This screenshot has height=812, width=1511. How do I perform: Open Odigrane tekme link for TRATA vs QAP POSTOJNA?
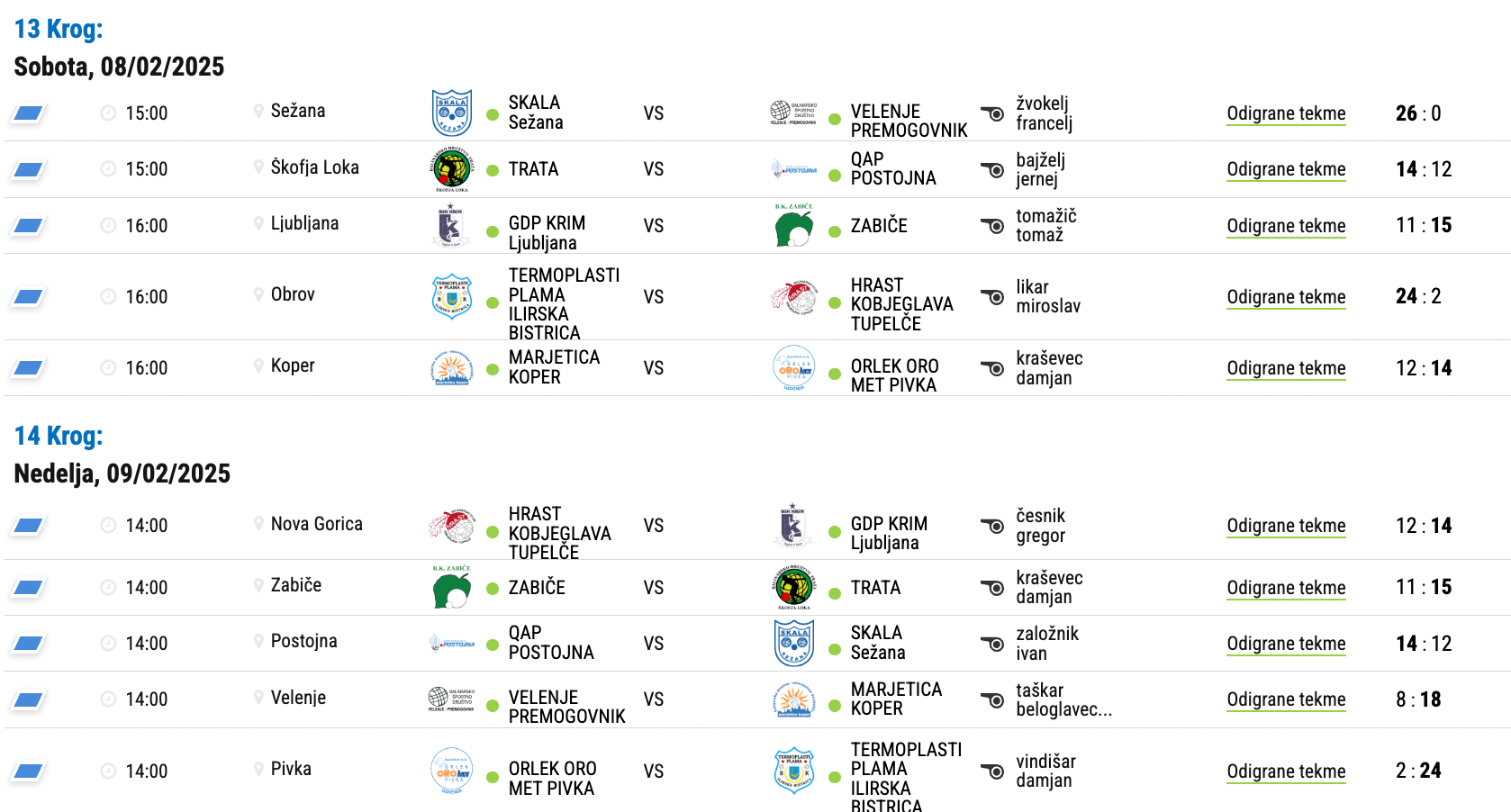1286,169
